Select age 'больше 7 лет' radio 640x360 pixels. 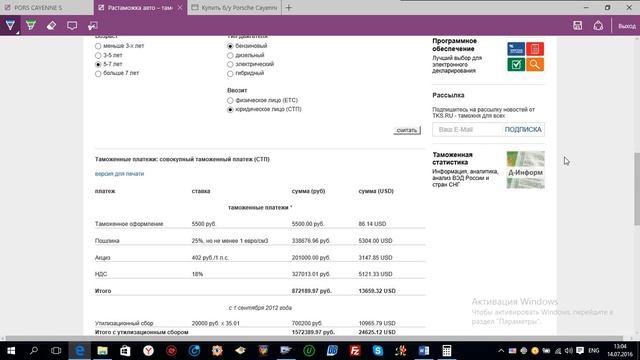98,73
